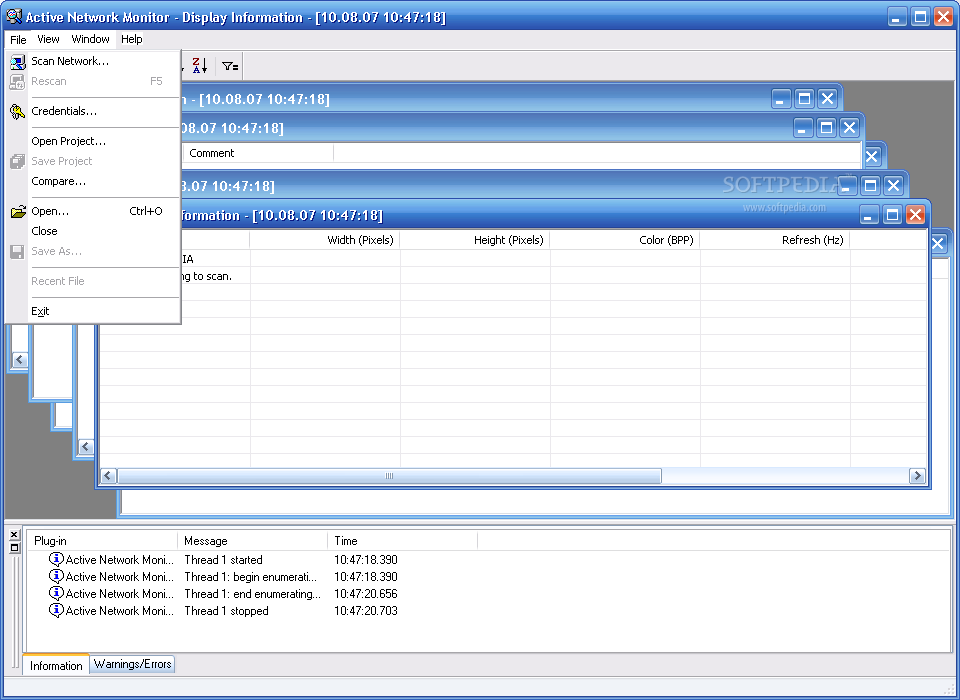Viewport: 960px width, 700px height.
Task: Click the greyed Recent File entry
Action: [x=94, y=281]
